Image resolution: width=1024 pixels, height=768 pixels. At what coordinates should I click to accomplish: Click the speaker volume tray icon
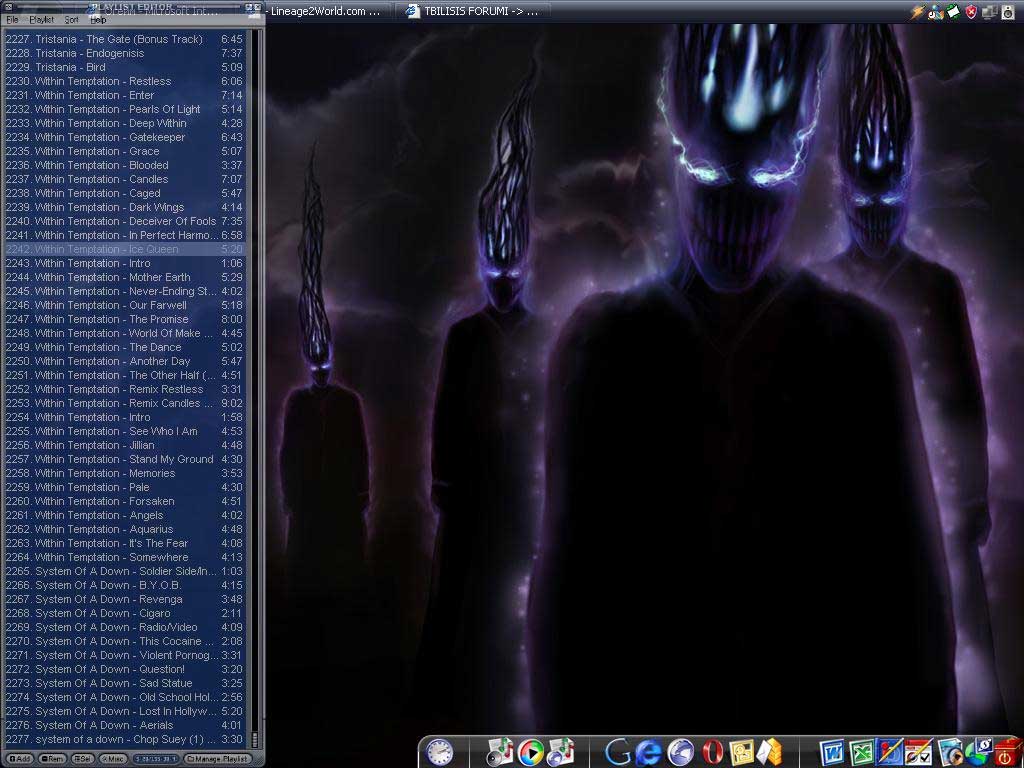click(x=1008, y=11)
